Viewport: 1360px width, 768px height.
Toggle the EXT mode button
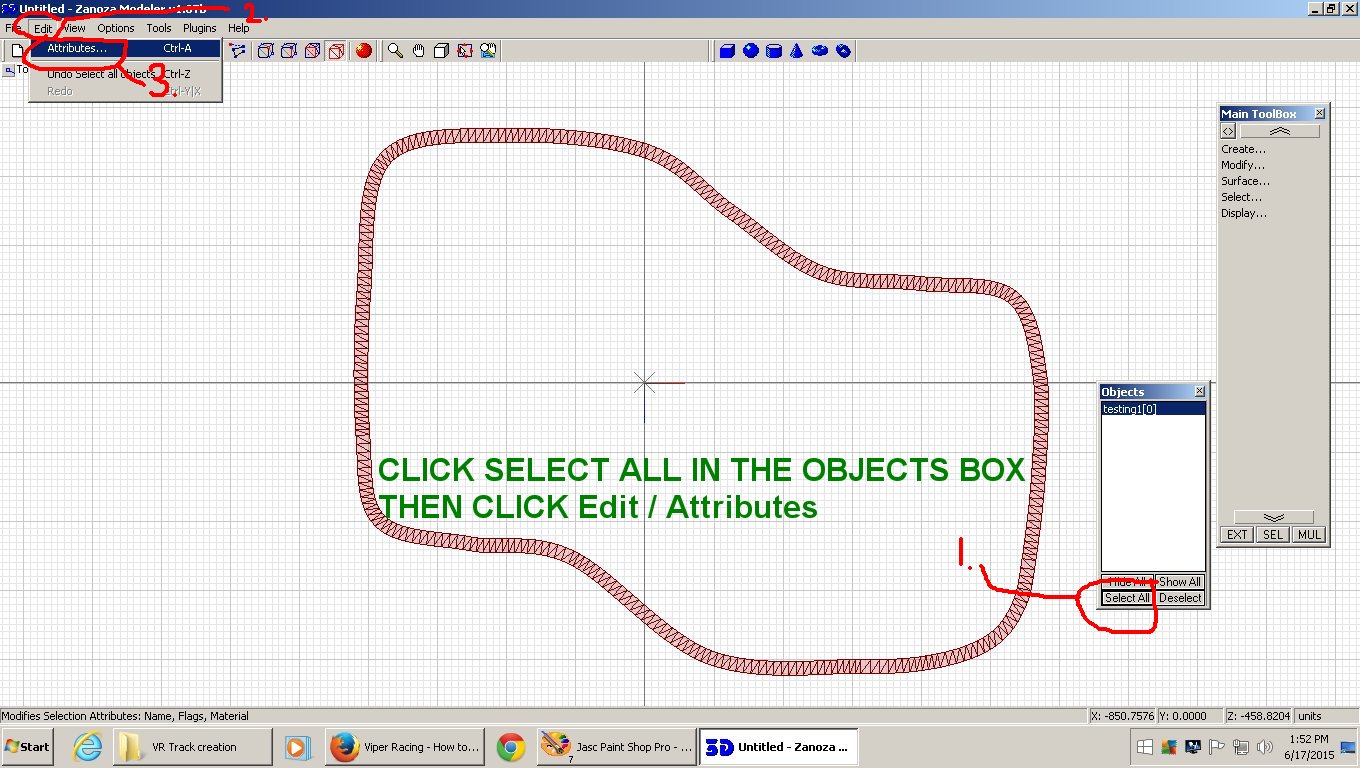pyautogui.click(x=1237, y=535)
